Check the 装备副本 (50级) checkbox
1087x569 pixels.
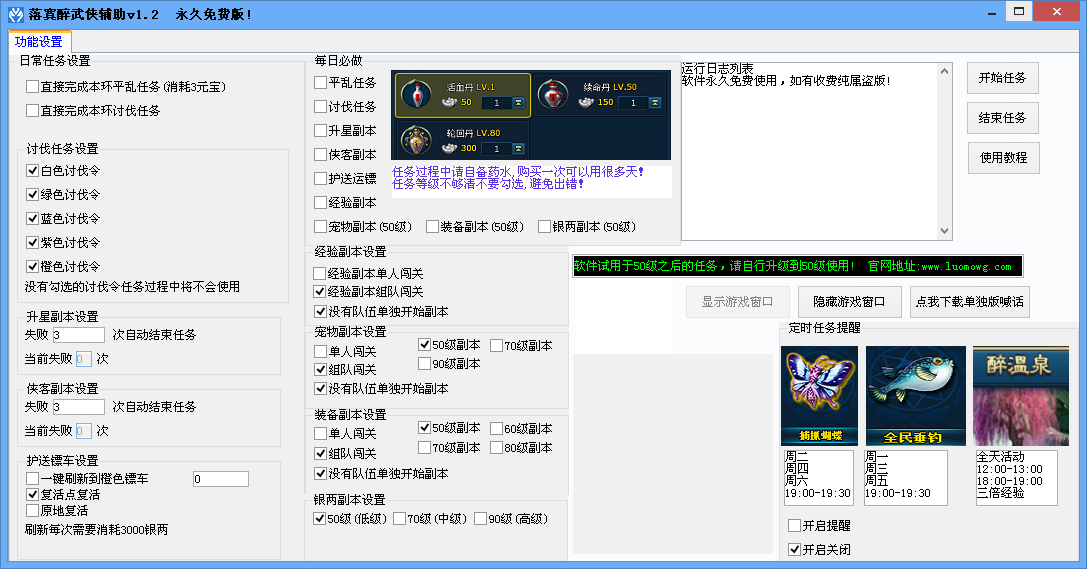click(433, 227)
